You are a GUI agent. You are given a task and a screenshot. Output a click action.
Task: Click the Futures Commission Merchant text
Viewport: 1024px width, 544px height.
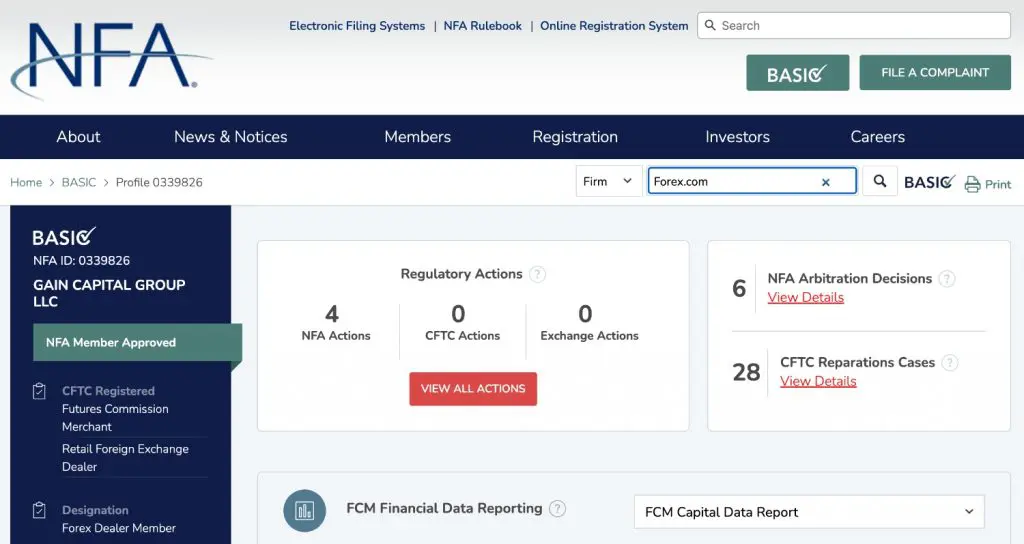tap(115, 417)
